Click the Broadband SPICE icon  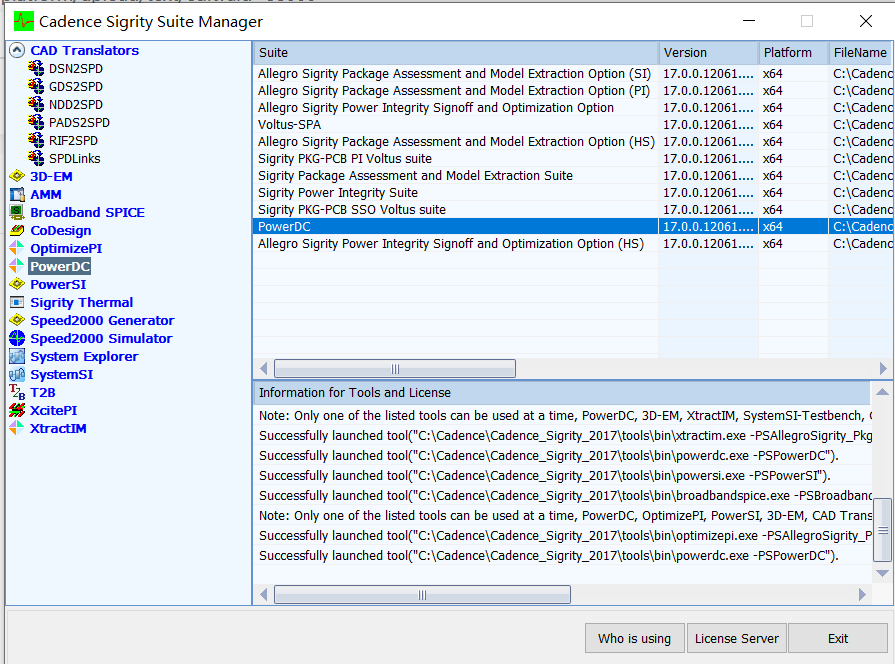17,212
